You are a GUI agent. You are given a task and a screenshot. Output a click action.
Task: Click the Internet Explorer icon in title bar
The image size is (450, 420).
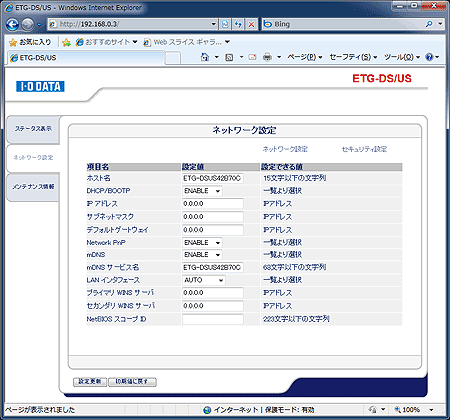pyautogui.click(x=9, y=8)
